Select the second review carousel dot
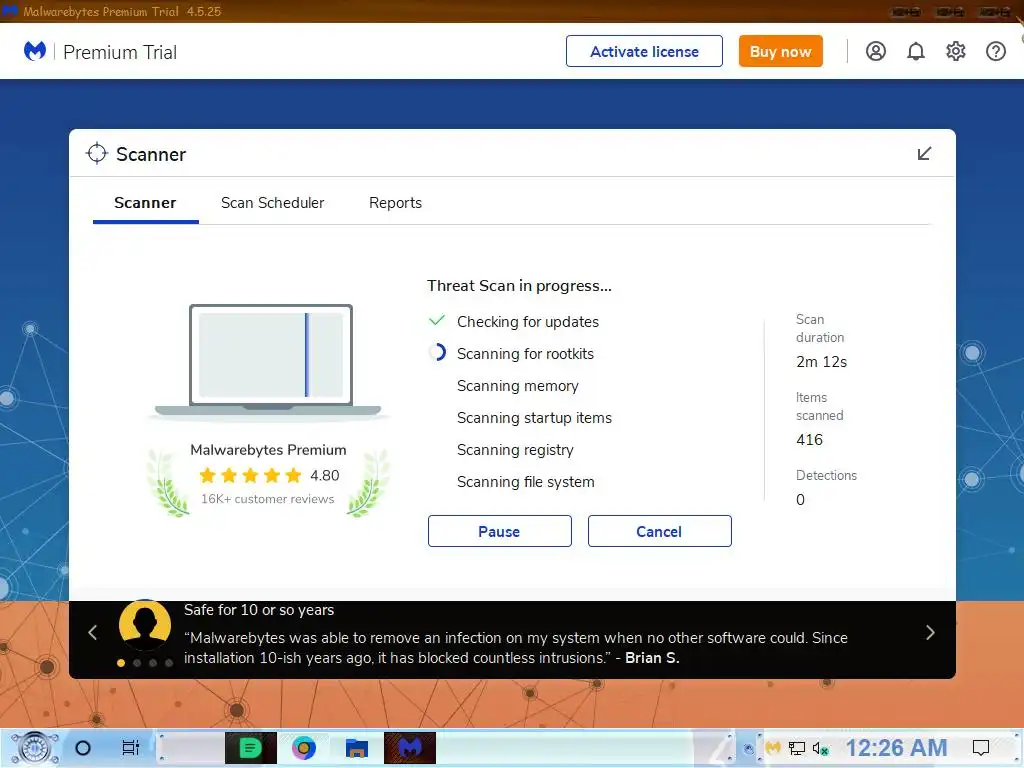The image size is (1024, 768). [x=136, y=663]
